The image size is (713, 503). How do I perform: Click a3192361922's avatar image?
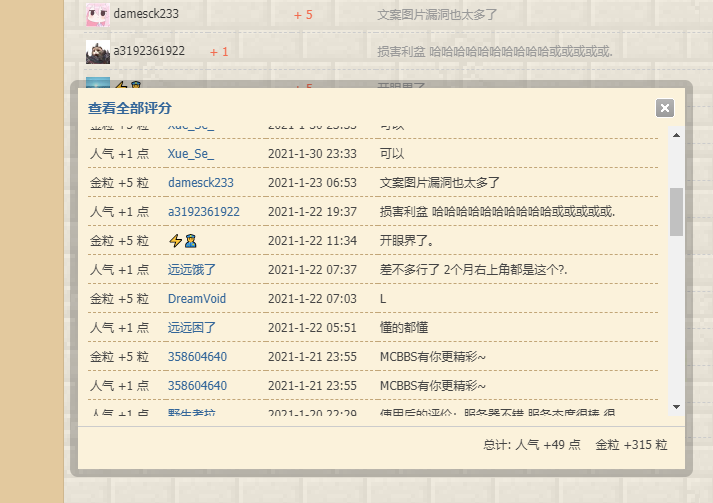[x=97, y=51]
